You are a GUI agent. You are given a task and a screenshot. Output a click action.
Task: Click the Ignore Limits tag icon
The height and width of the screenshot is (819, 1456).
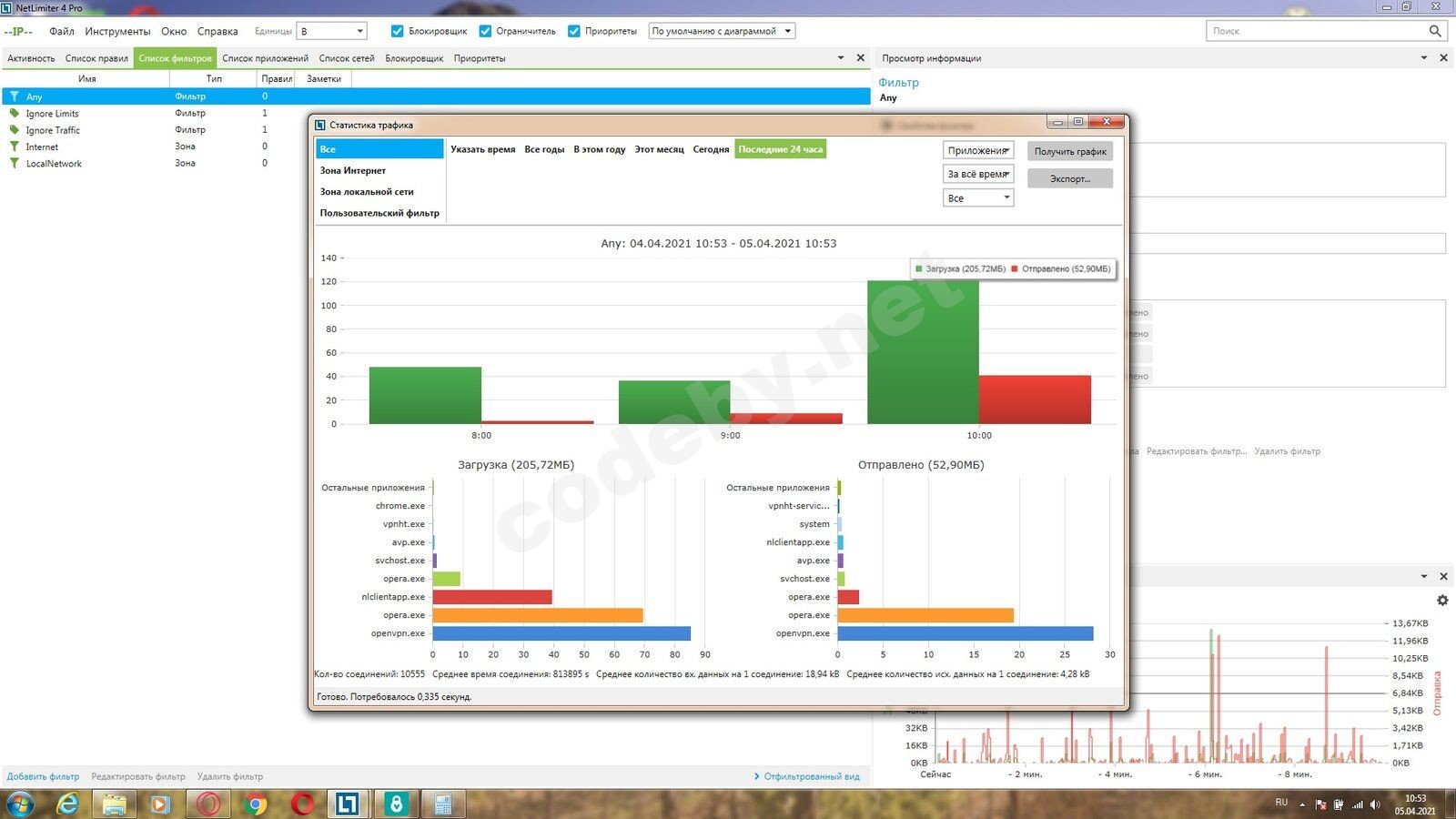15,114
